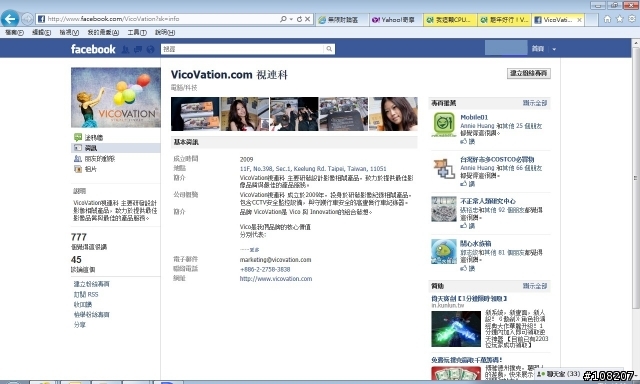Image resolution: width=640 pixels, height=384 pixels.
Task: Open Facebook notifications globe icon
Action: pos(150,49)
